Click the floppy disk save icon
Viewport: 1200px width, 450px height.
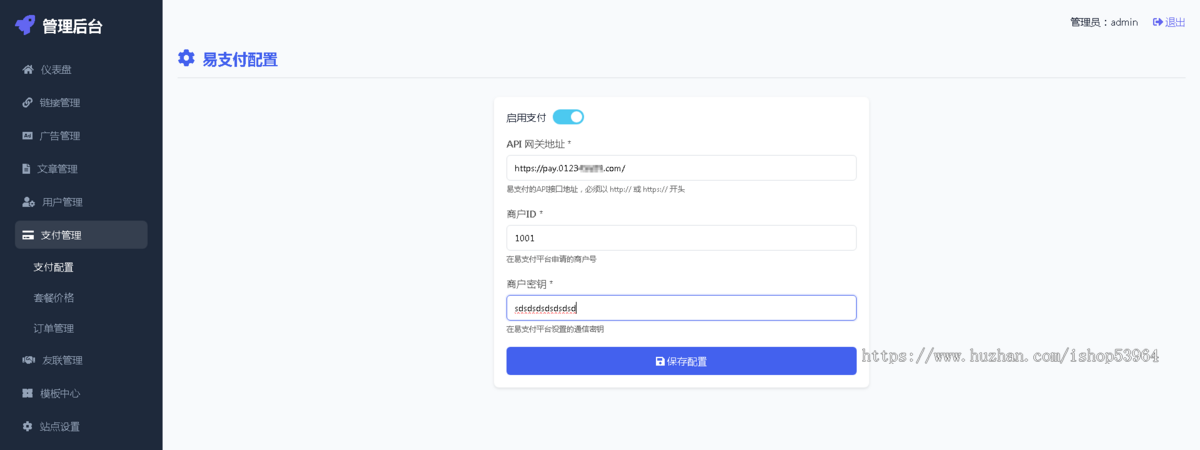coord(660,361)
